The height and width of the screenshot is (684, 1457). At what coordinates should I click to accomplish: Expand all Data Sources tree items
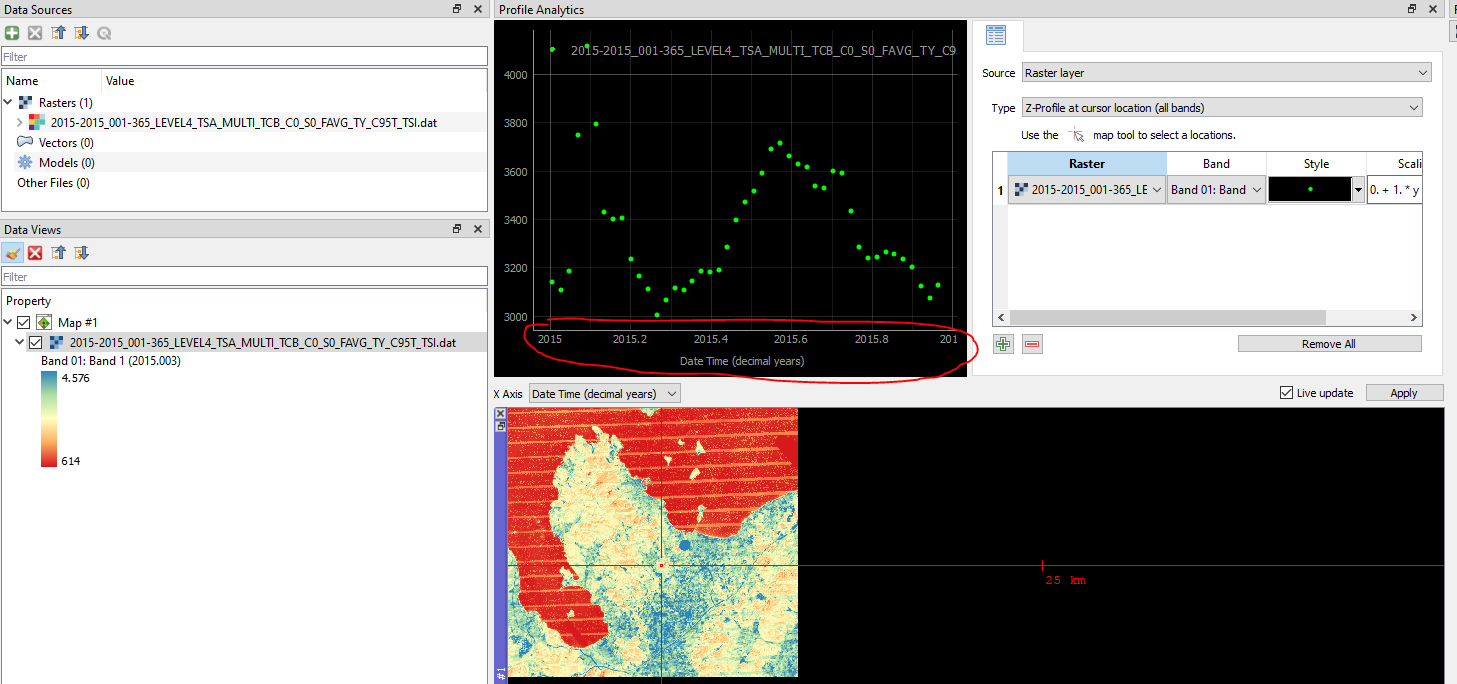(81, 32)
